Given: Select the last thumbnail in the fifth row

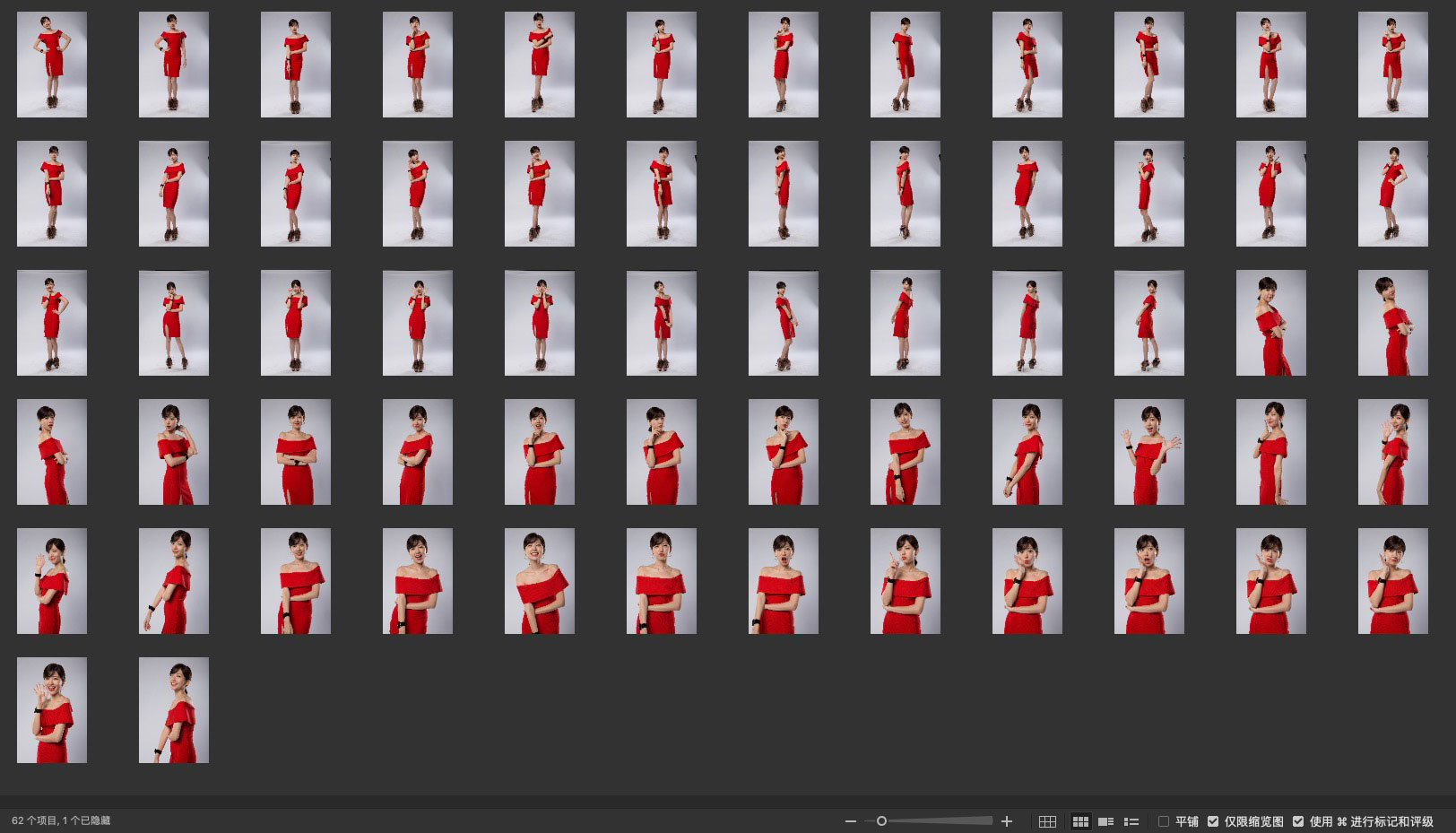Looking at the screenshot, I should pos(1392,581).
